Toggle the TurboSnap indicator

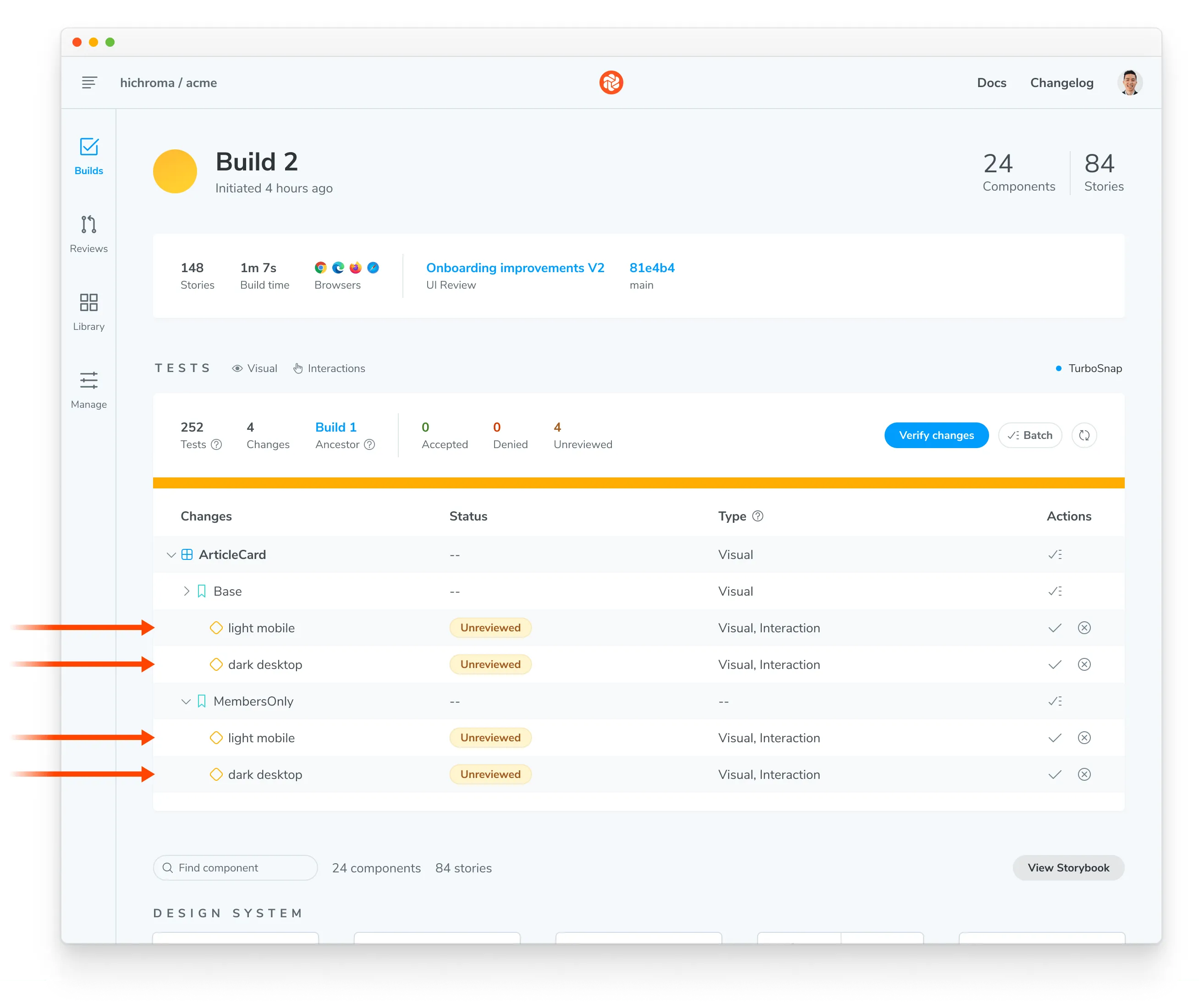[1088, 368]
